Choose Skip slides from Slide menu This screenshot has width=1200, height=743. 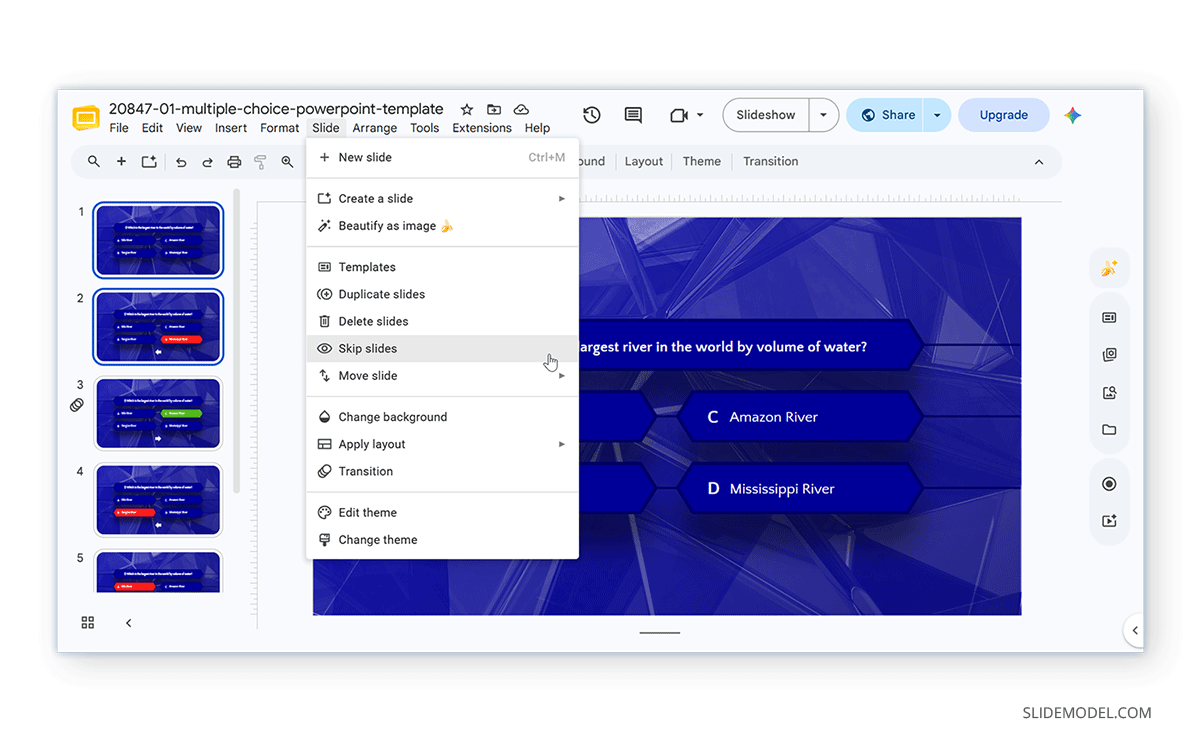442,349
